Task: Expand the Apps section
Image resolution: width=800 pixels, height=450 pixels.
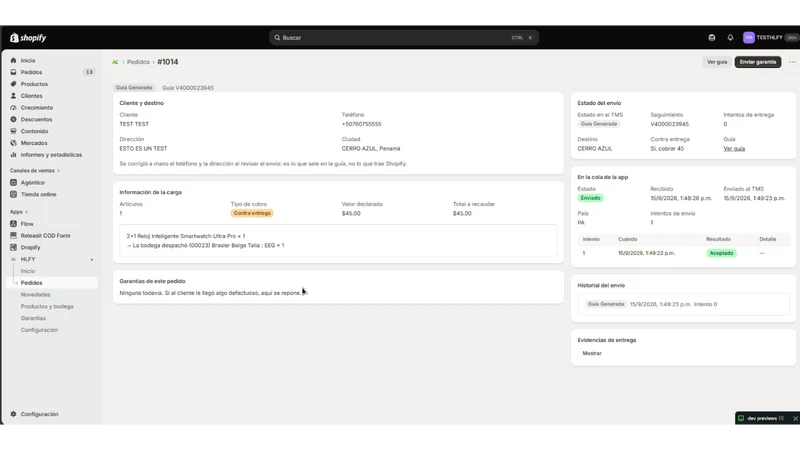Action: click(x=19, y=212)
